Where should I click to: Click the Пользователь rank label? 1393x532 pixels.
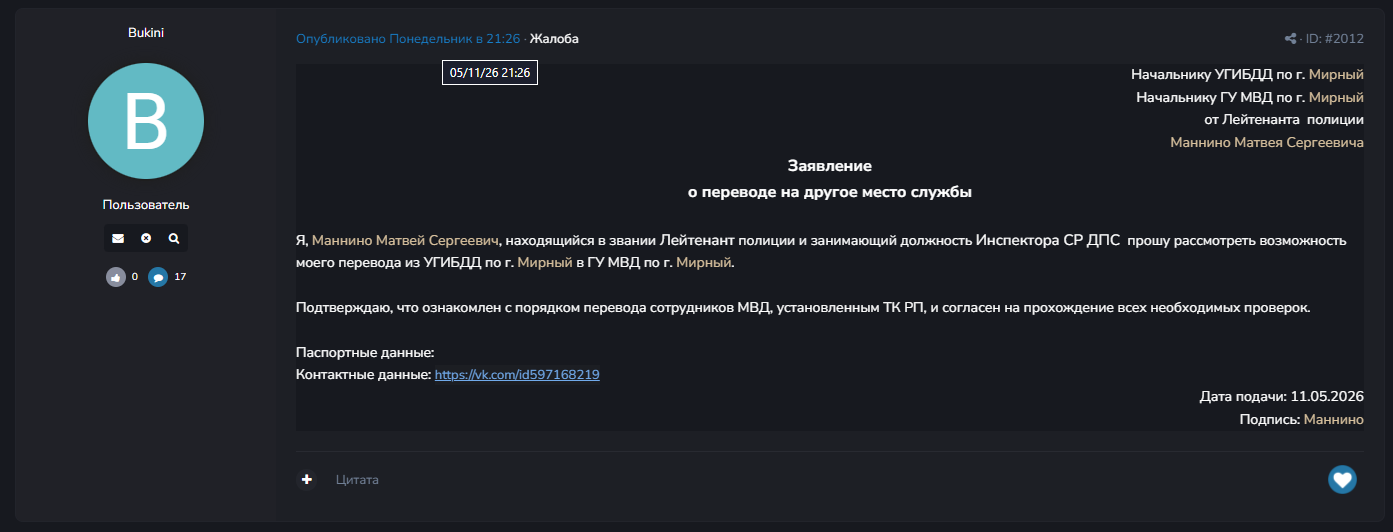146,205
